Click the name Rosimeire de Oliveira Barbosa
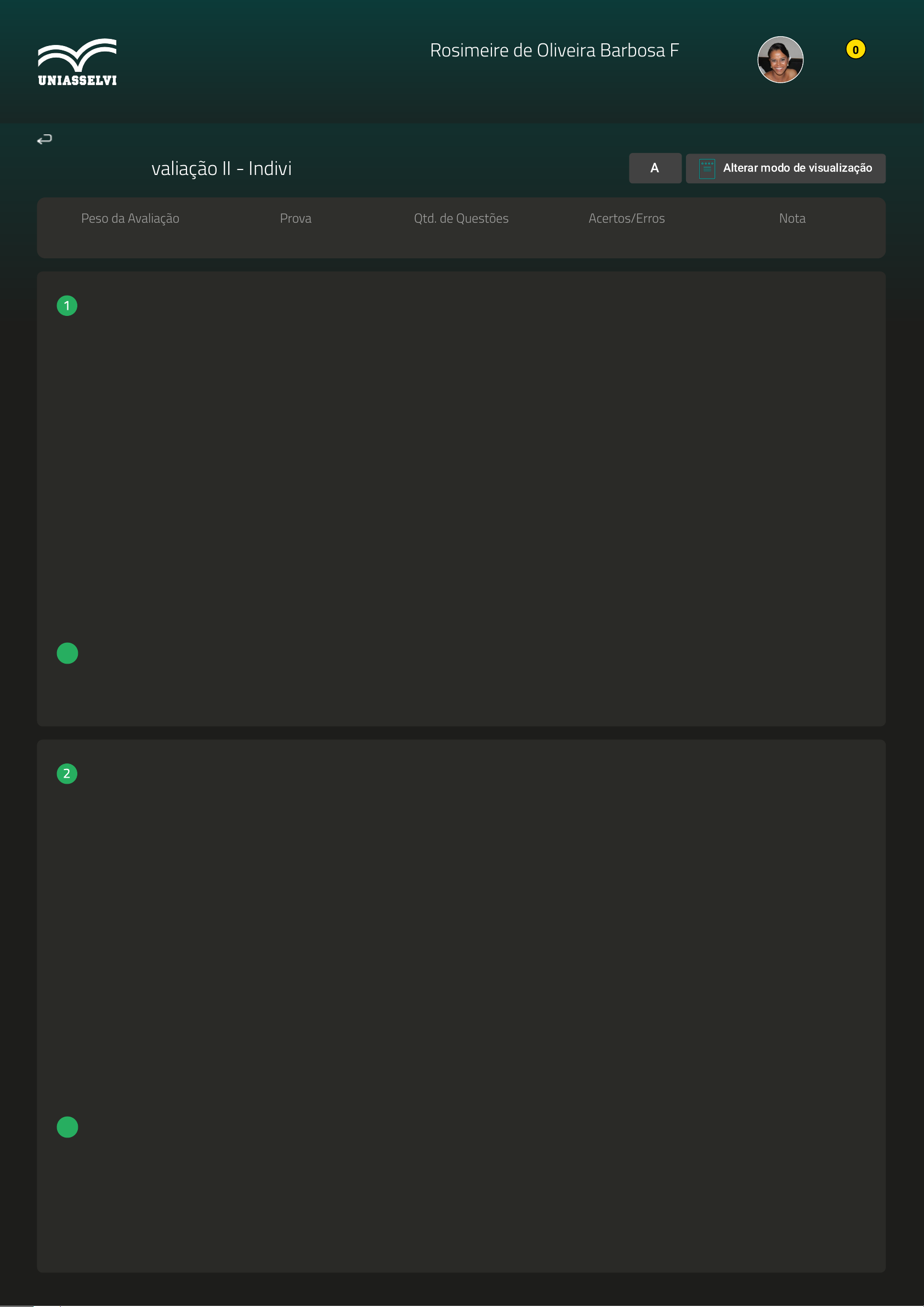924x1307 pixels. click(554, 50)
